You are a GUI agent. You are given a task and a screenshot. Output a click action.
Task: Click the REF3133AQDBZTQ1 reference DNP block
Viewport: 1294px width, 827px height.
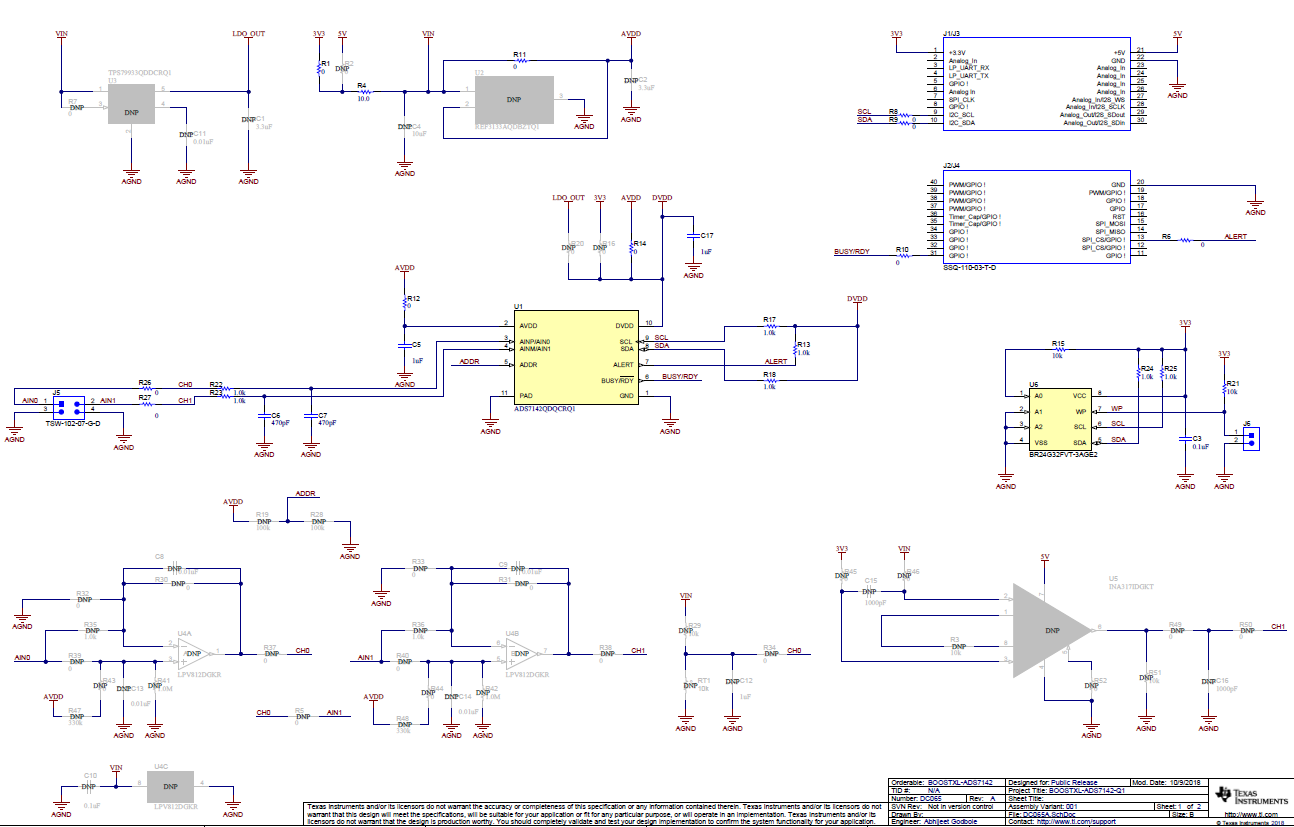[x=513, y=100]
